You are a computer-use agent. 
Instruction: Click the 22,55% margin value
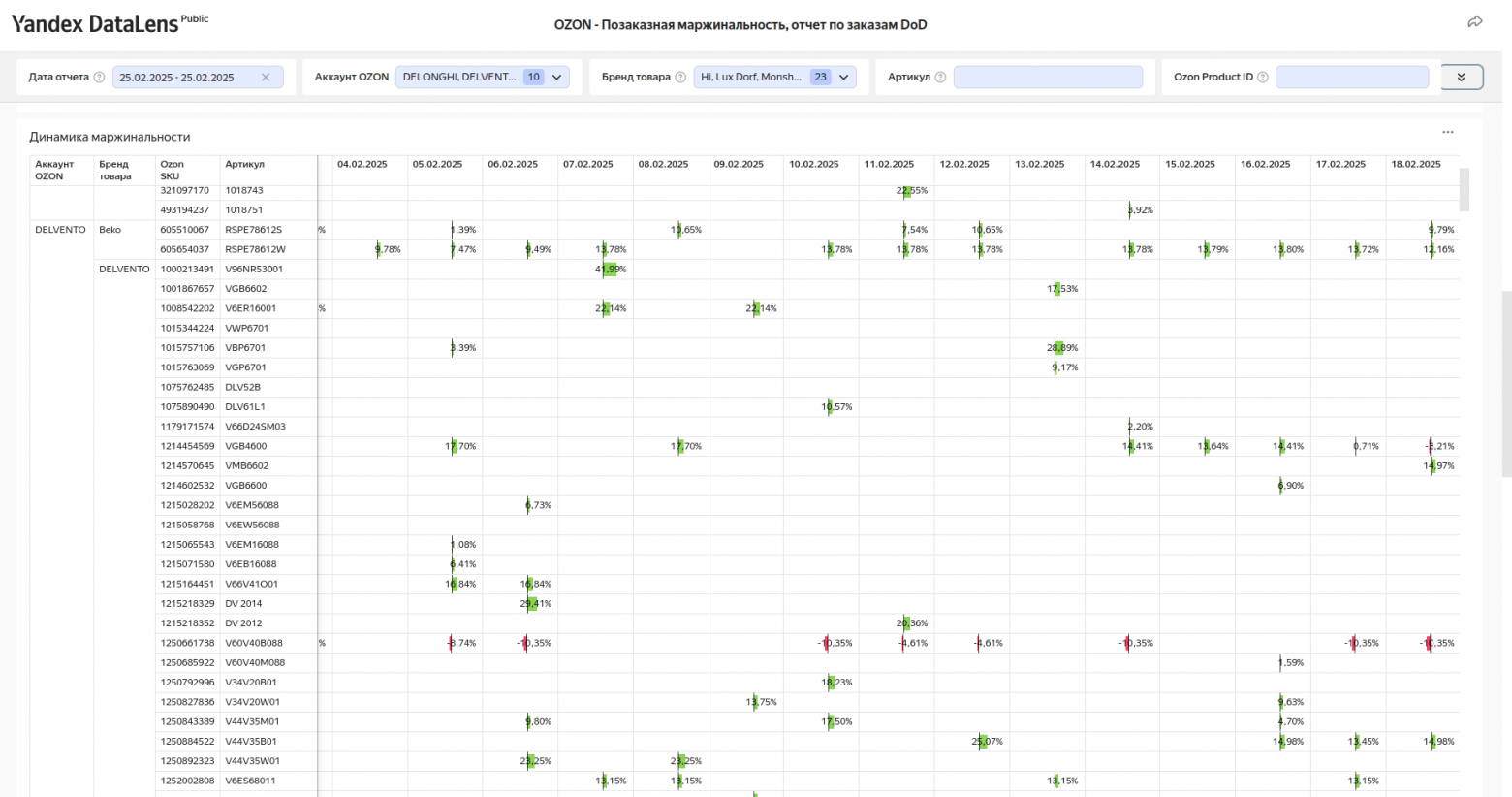click(912, 190)
